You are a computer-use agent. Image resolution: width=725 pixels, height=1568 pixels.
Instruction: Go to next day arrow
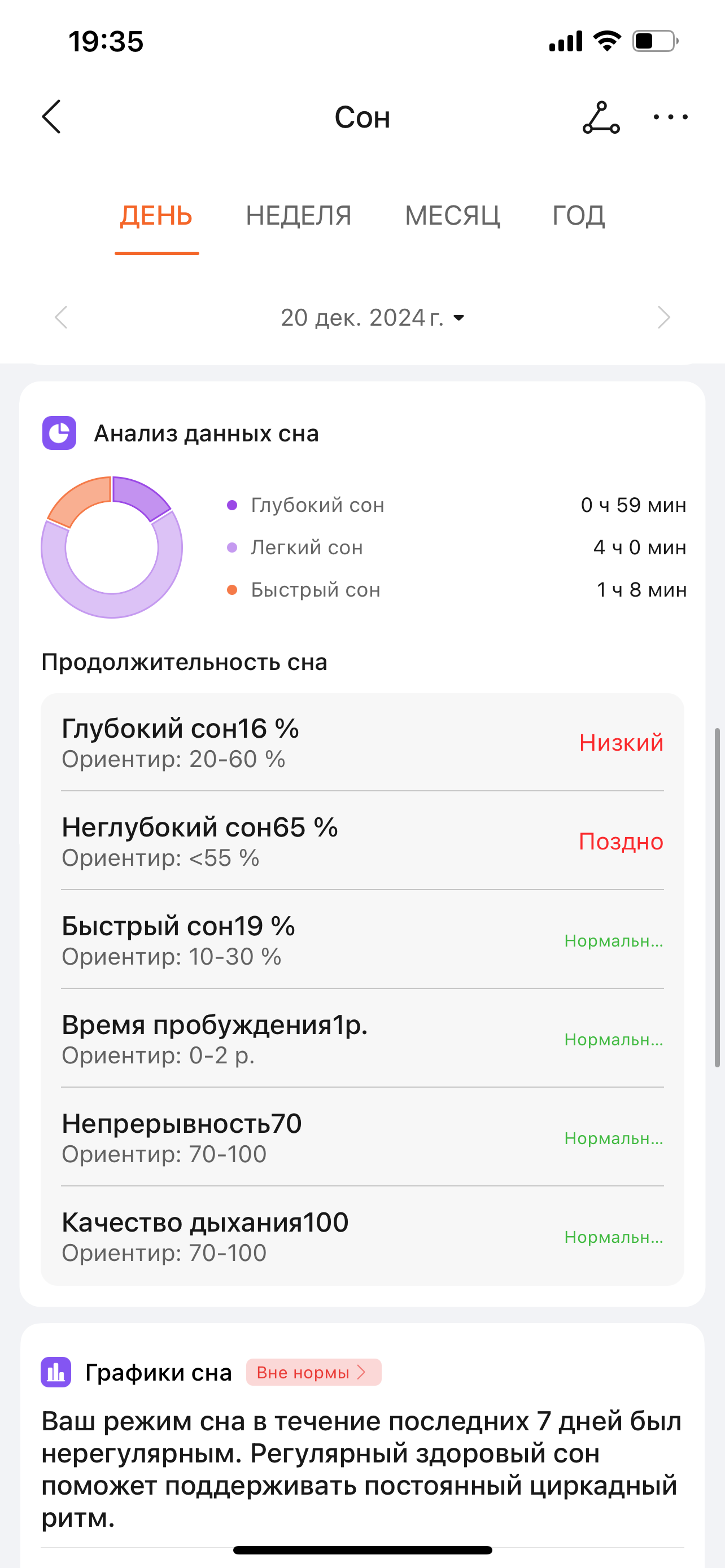(663, 317)
